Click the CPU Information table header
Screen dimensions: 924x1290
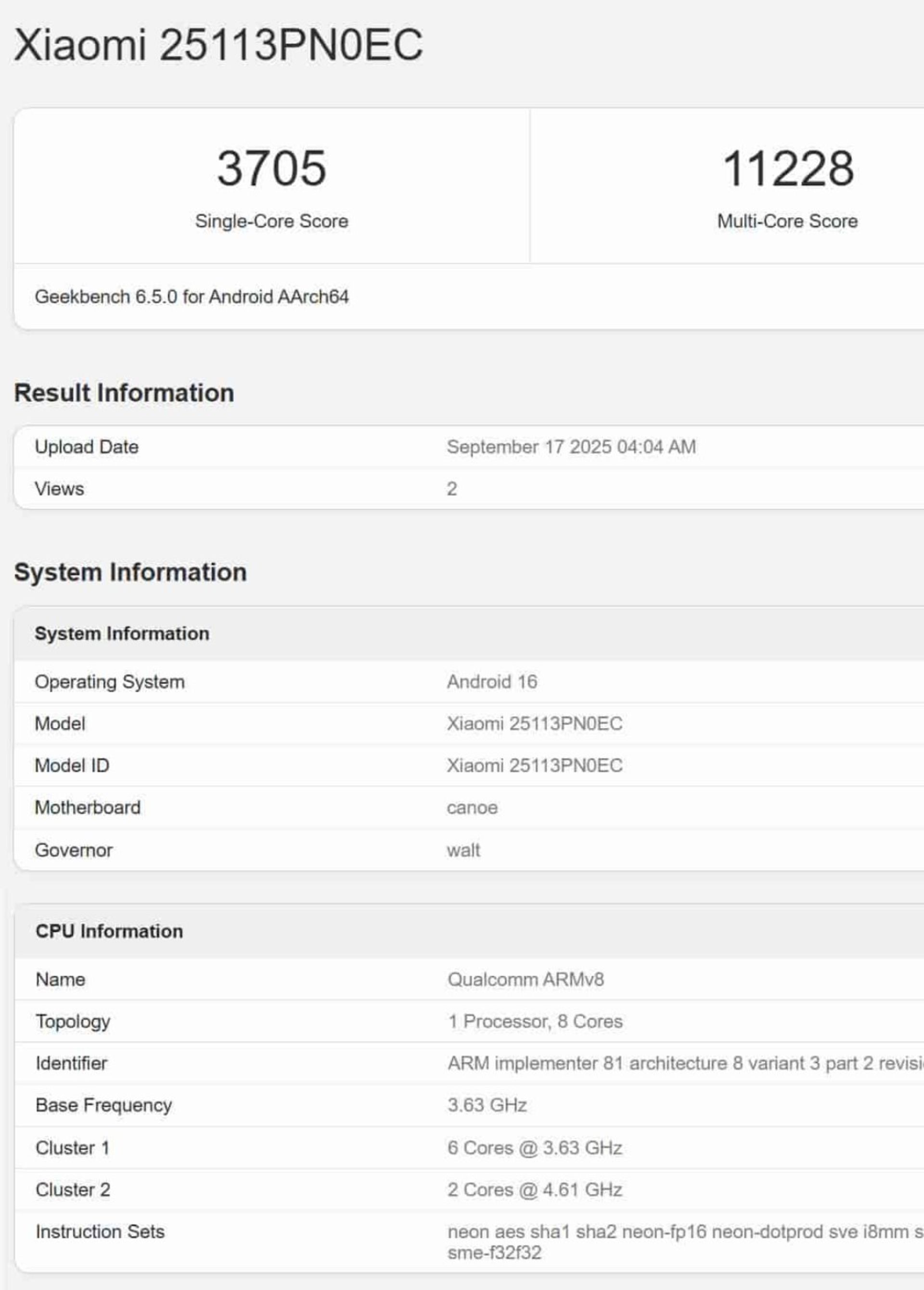[x=109, y=931]
